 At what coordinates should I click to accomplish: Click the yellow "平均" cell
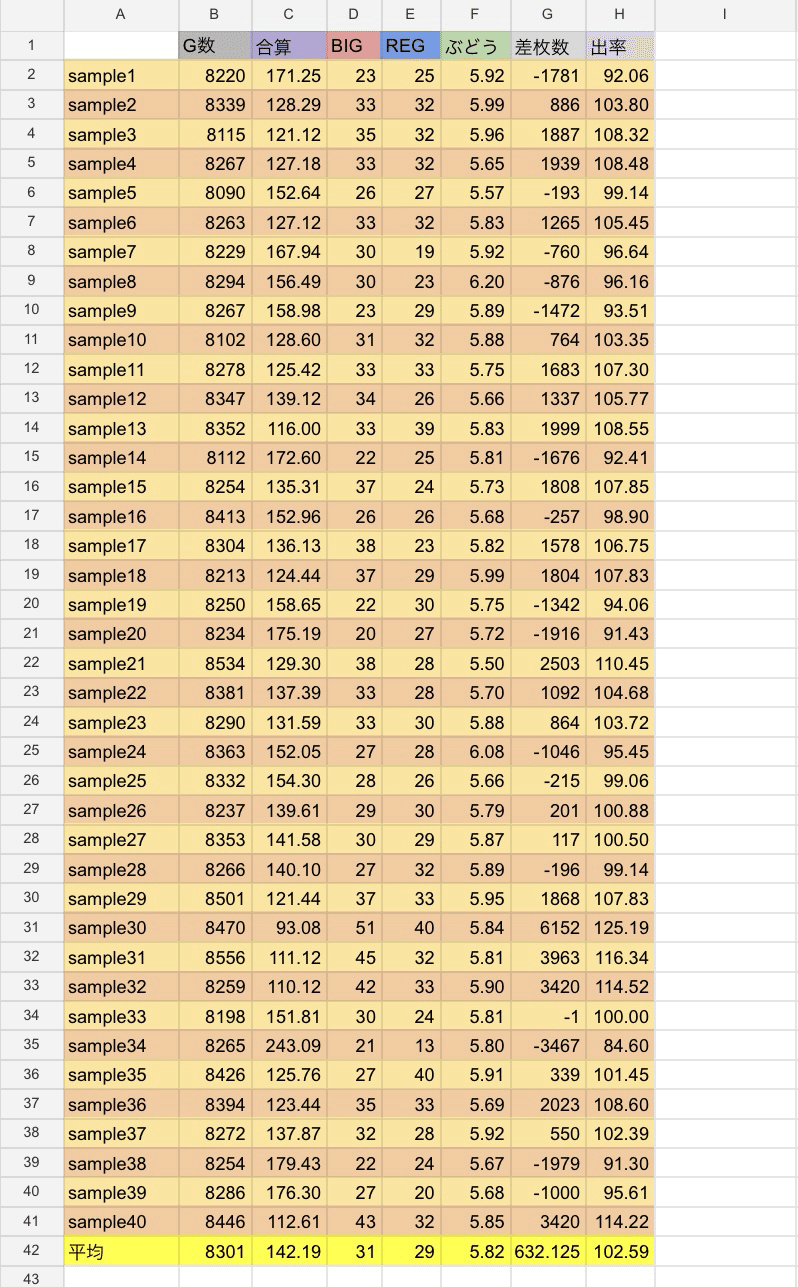[x=121, y=1251]
